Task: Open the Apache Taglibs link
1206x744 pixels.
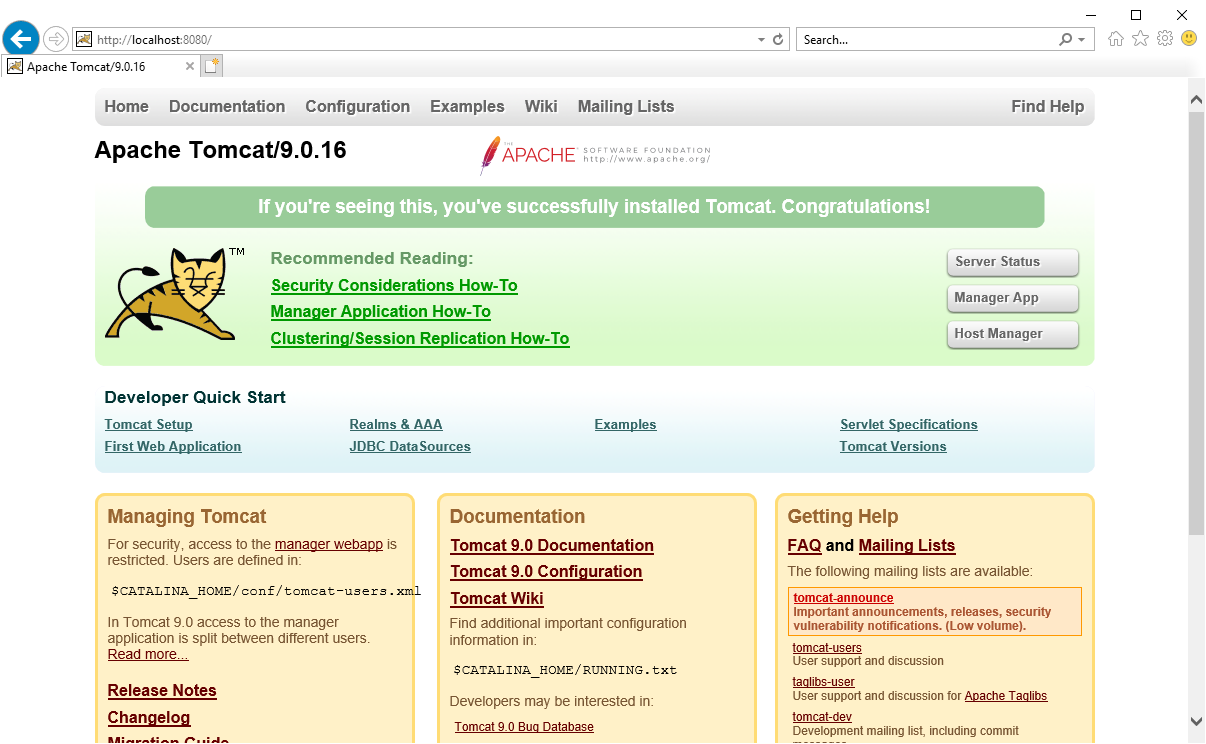Action: pos(1006,696)
